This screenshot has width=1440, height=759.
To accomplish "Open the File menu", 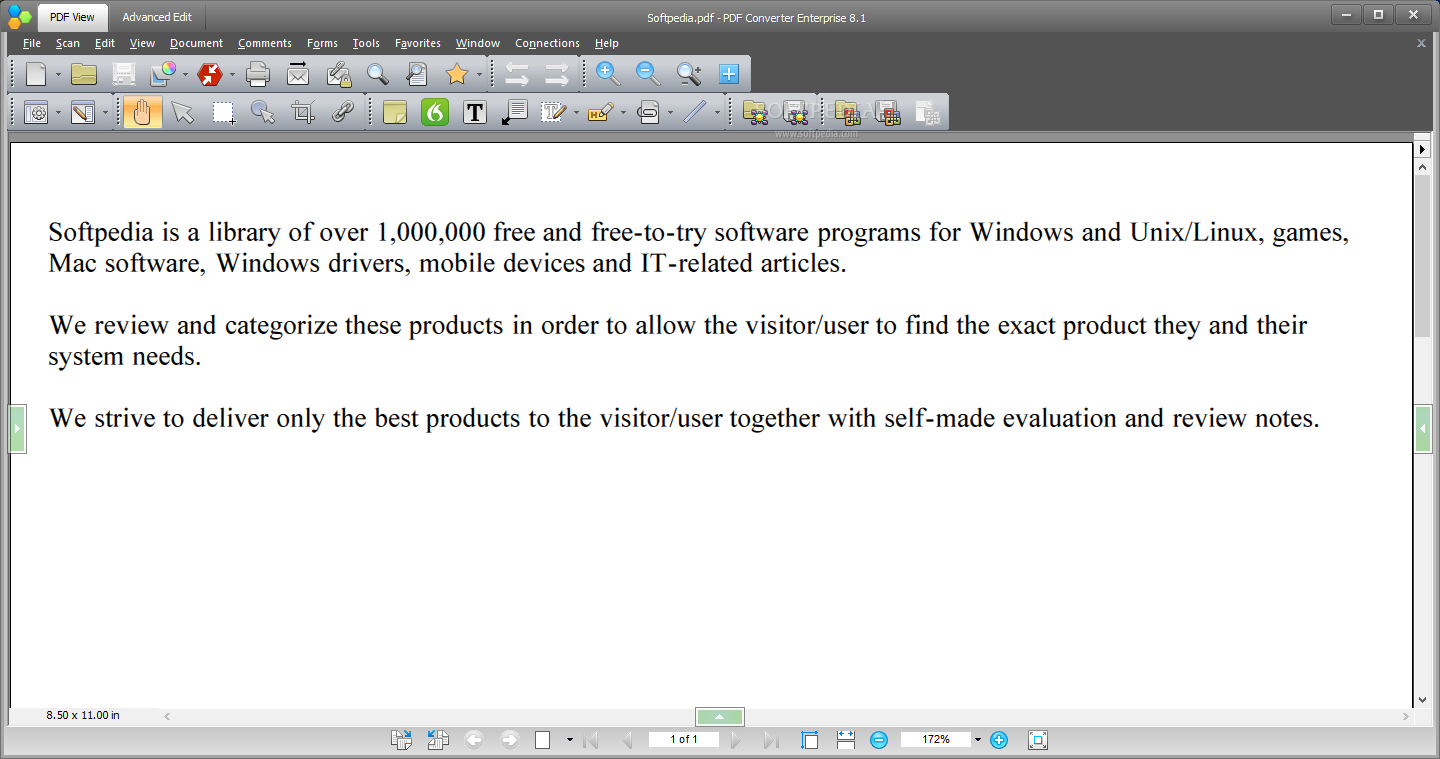I will 32,43.
